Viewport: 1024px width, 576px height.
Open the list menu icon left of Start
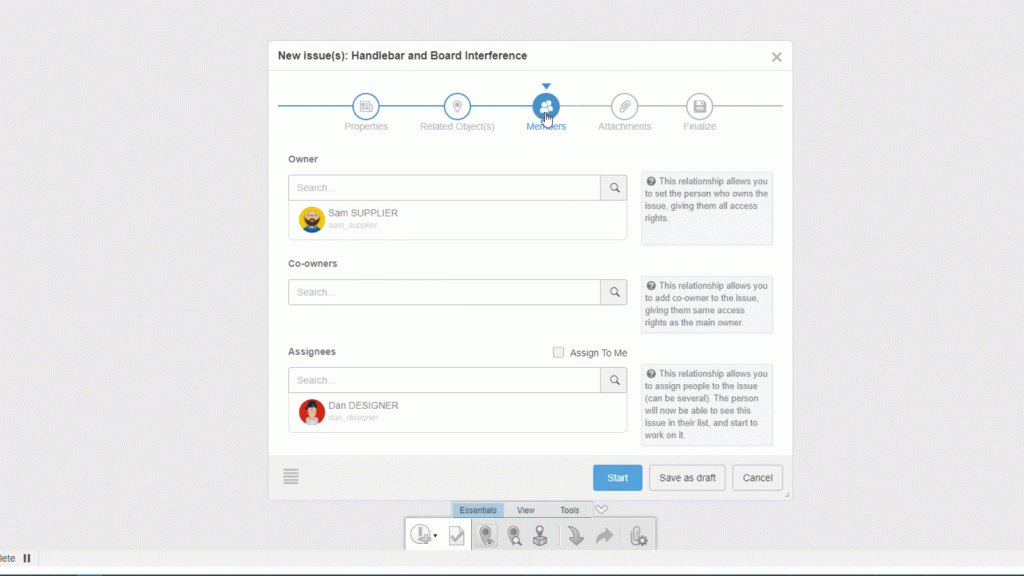coord(291,477)
